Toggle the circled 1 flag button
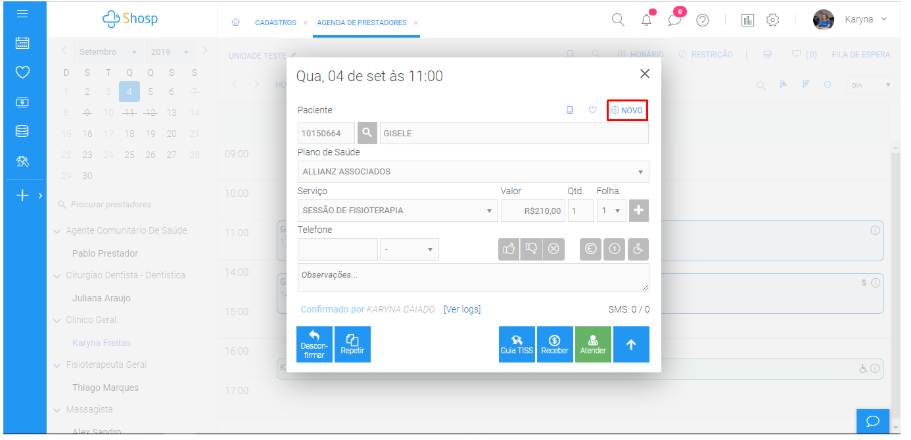 click(x=614, y=249)
